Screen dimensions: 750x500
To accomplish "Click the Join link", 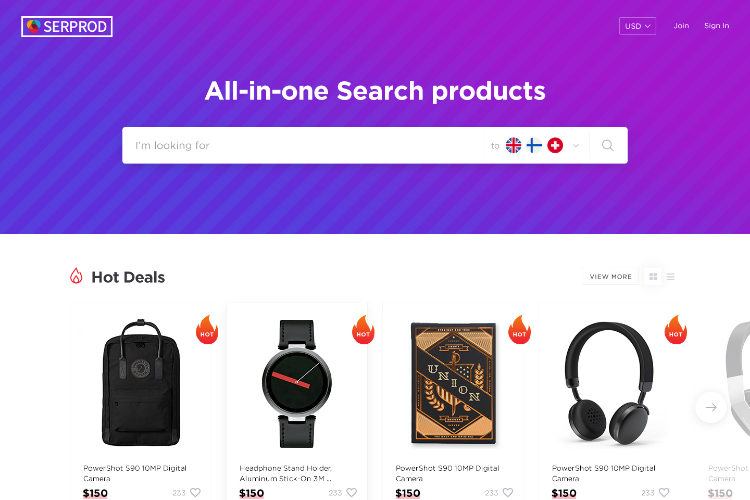I will point(681,26).
